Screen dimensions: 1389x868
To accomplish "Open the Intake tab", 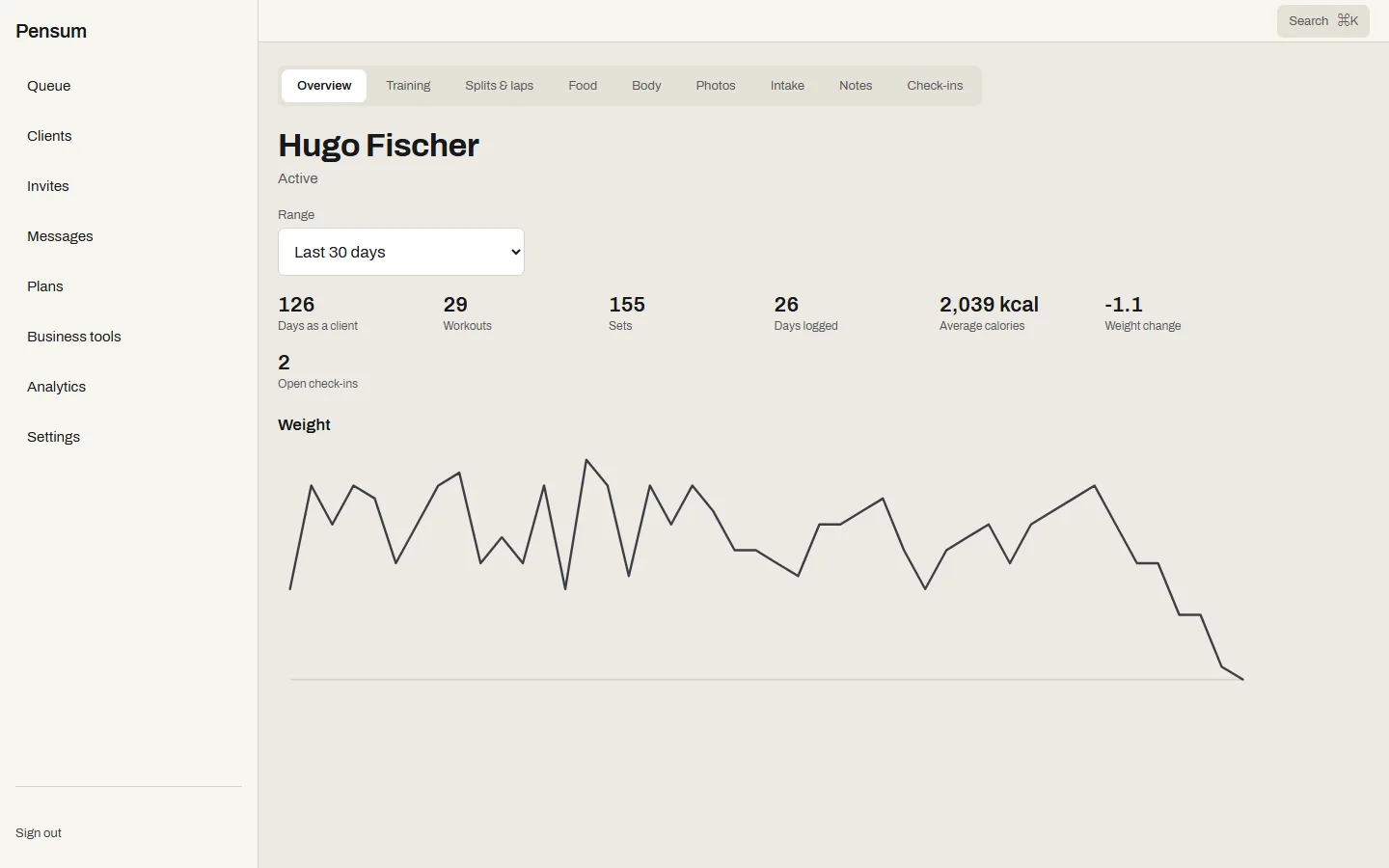I will point(787,86).
